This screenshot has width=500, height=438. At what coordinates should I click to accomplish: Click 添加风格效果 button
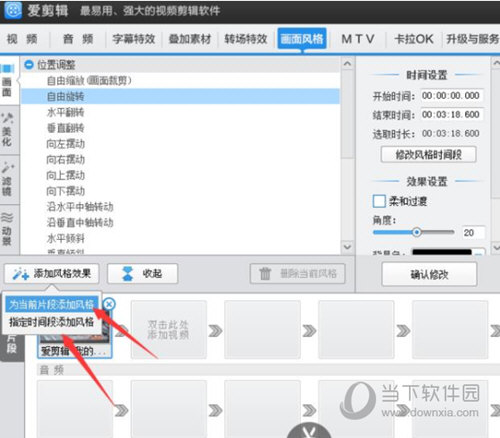click(x=52, y=274)
